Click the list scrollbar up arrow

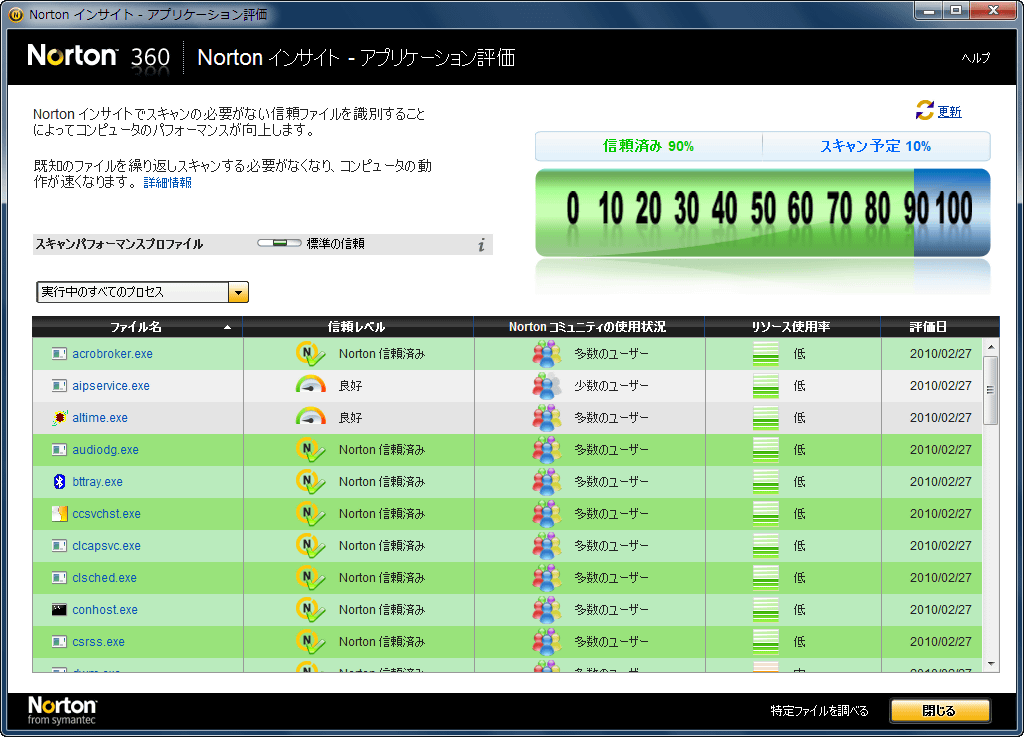(x=991, y=347)
